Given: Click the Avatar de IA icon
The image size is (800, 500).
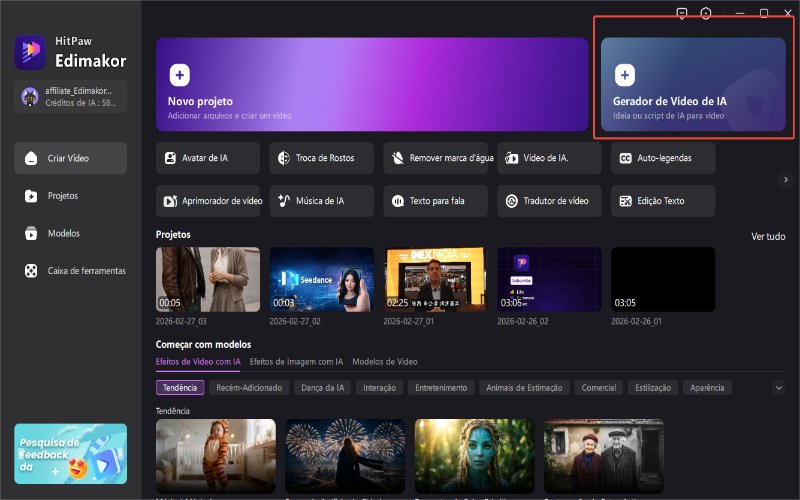Looking at the screenshot, I should (x=170, y=158).
